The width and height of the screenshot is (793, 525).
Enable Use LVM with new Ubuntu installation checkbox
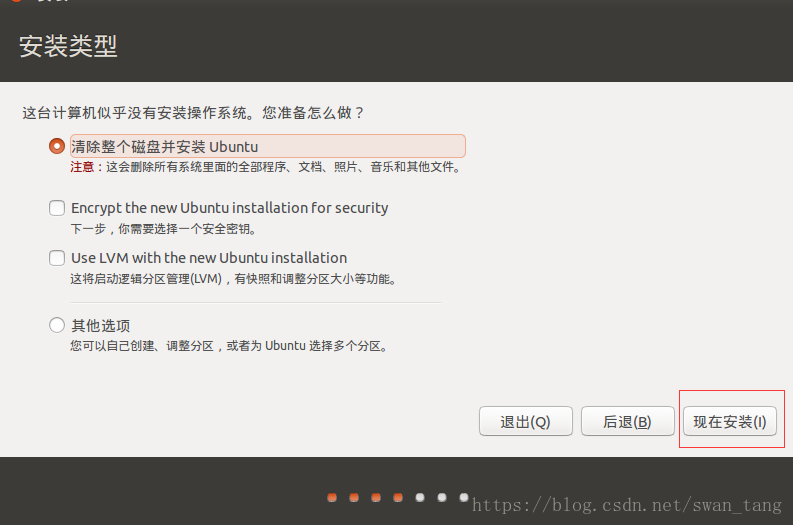(57, 258)
